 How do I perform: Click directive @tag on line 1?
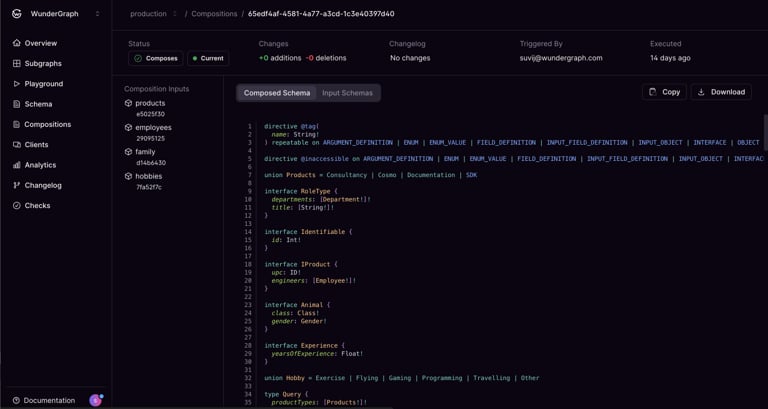tap(291, 126)
